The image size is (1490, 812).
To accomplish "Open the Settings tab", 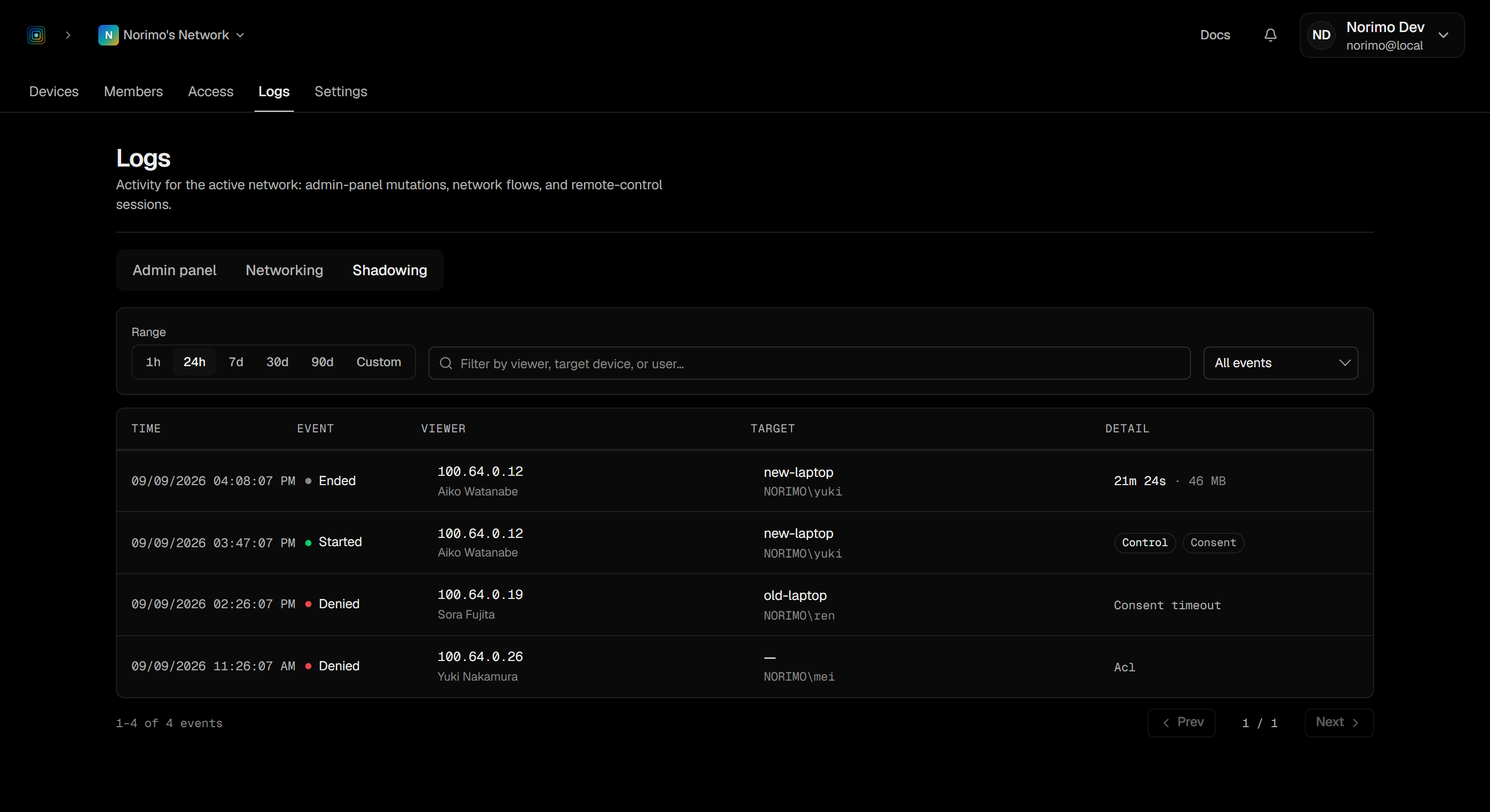I will [x=341, y=92].
